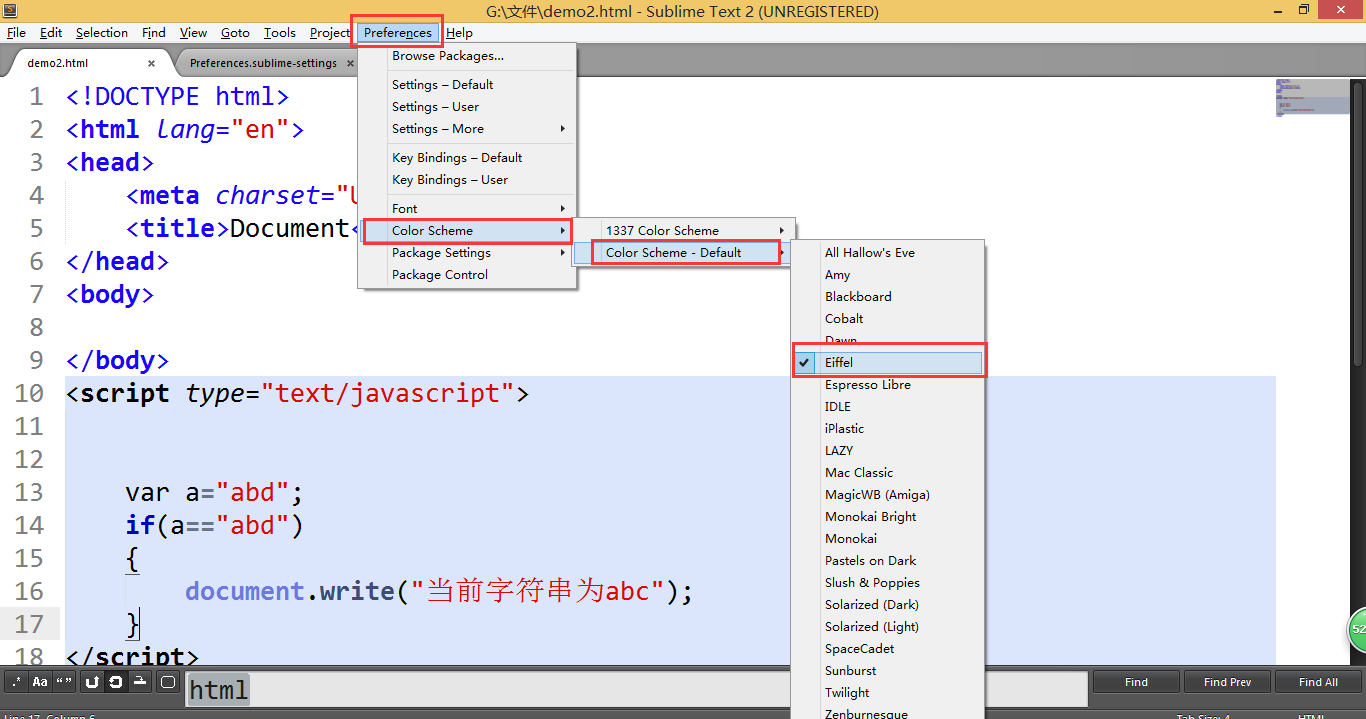This screenshot has height=719, width=1366.
Task: Choose Sunburst color scheme
Action: click(x=888, y=671)
